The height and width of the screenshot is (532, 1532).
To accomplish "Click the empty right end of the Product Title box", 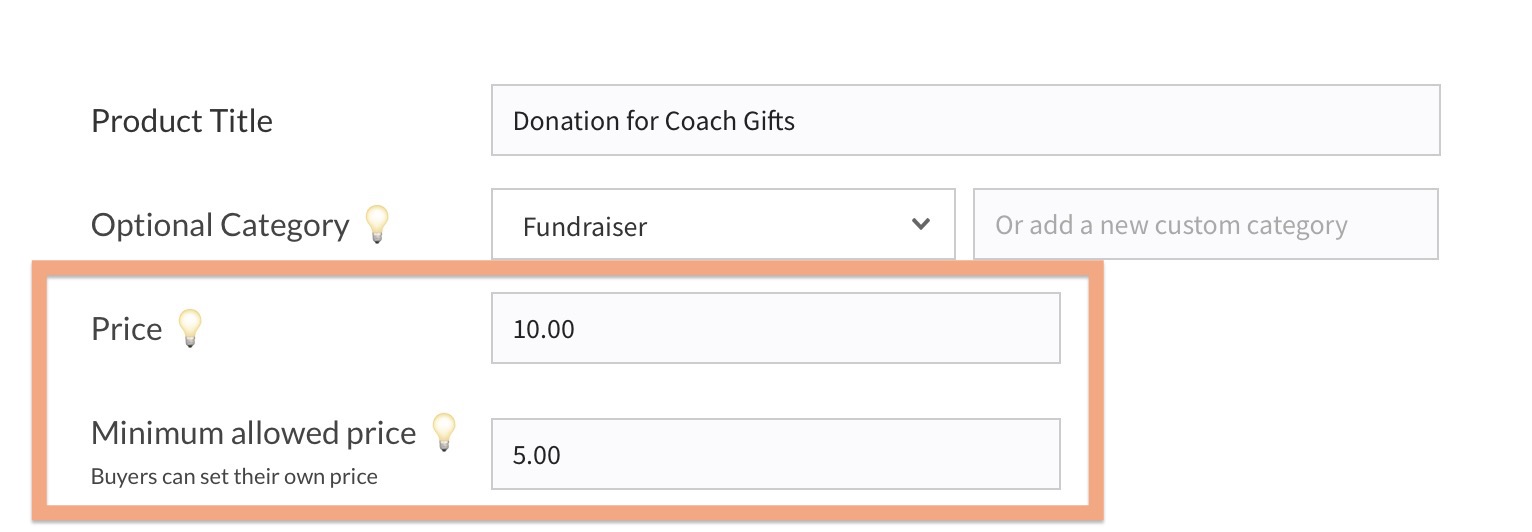I will tap(1350, 121).
